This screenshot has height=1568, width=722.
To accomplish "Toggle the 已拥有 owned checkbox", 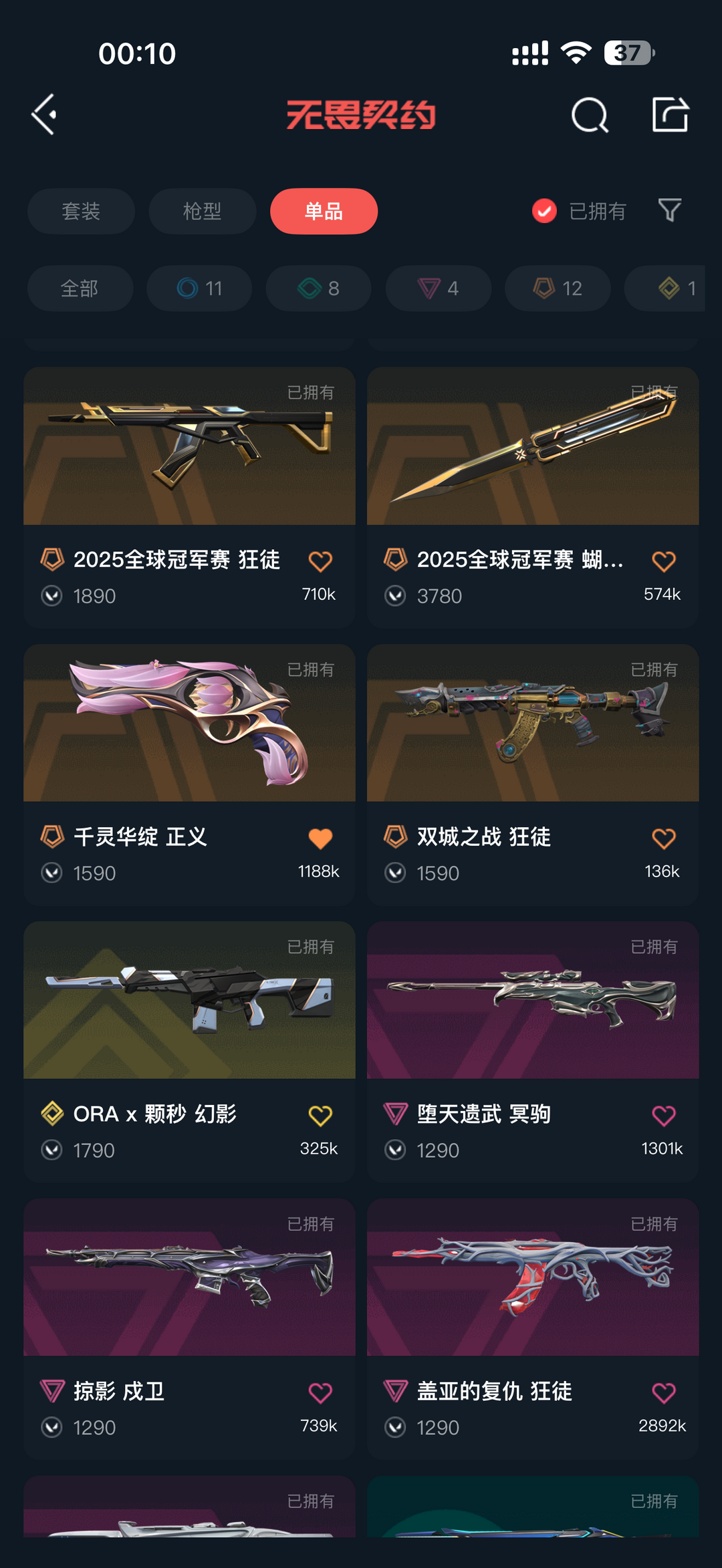I will pyautogui.click(x=544, y=211).
